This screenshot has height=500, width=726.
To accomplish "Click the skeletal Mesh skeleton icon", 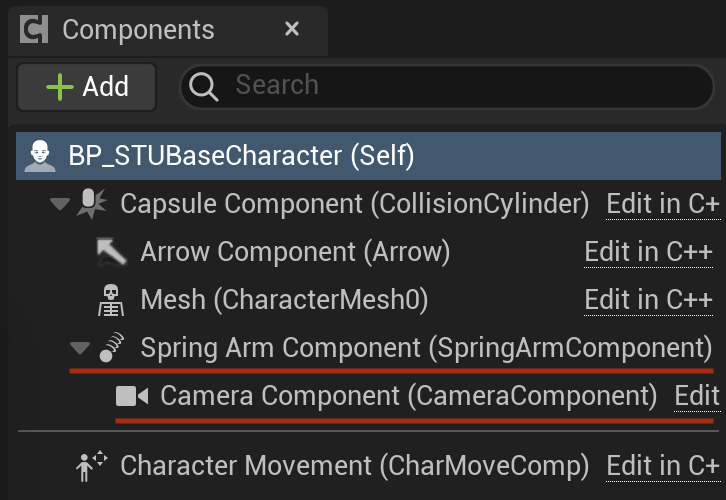I will (x=111, y=300).
